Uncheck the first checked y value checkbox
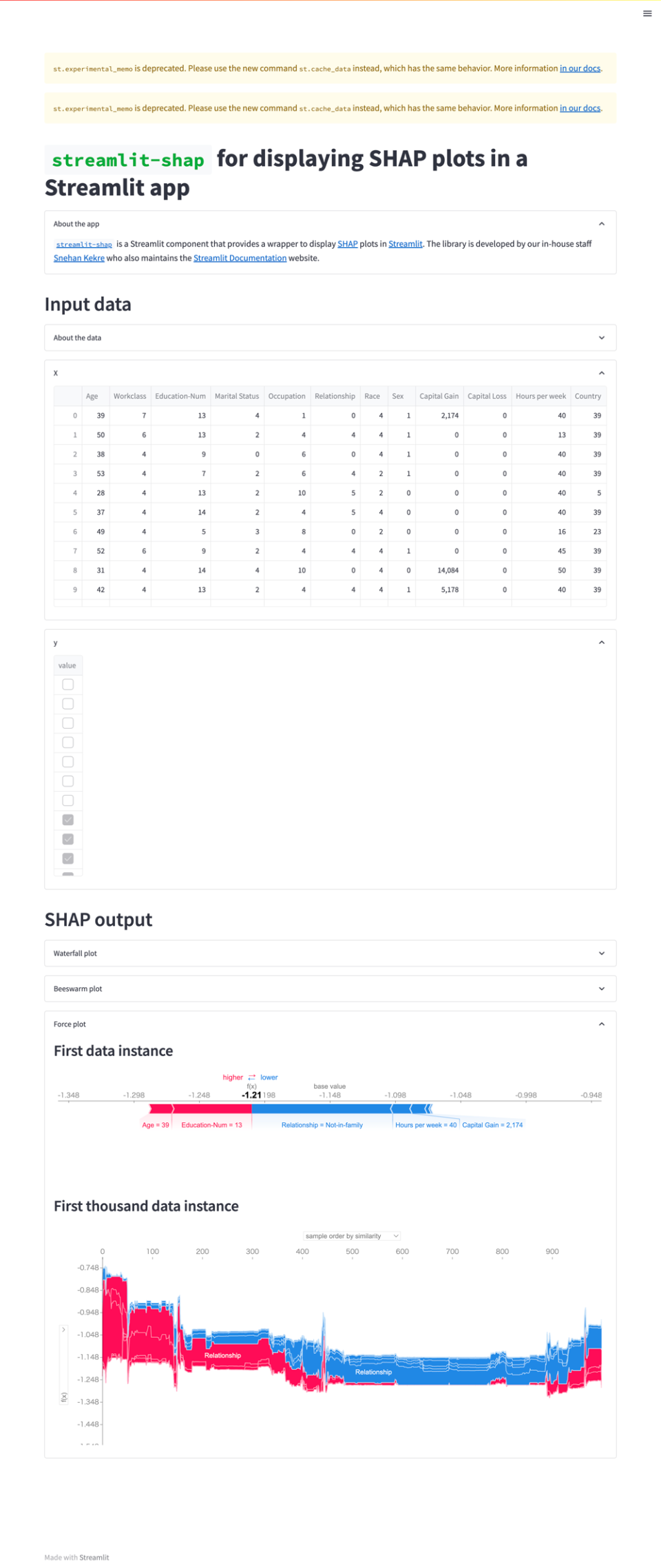661x1568 pixels. pyautogui.click(x=68, y=820)
